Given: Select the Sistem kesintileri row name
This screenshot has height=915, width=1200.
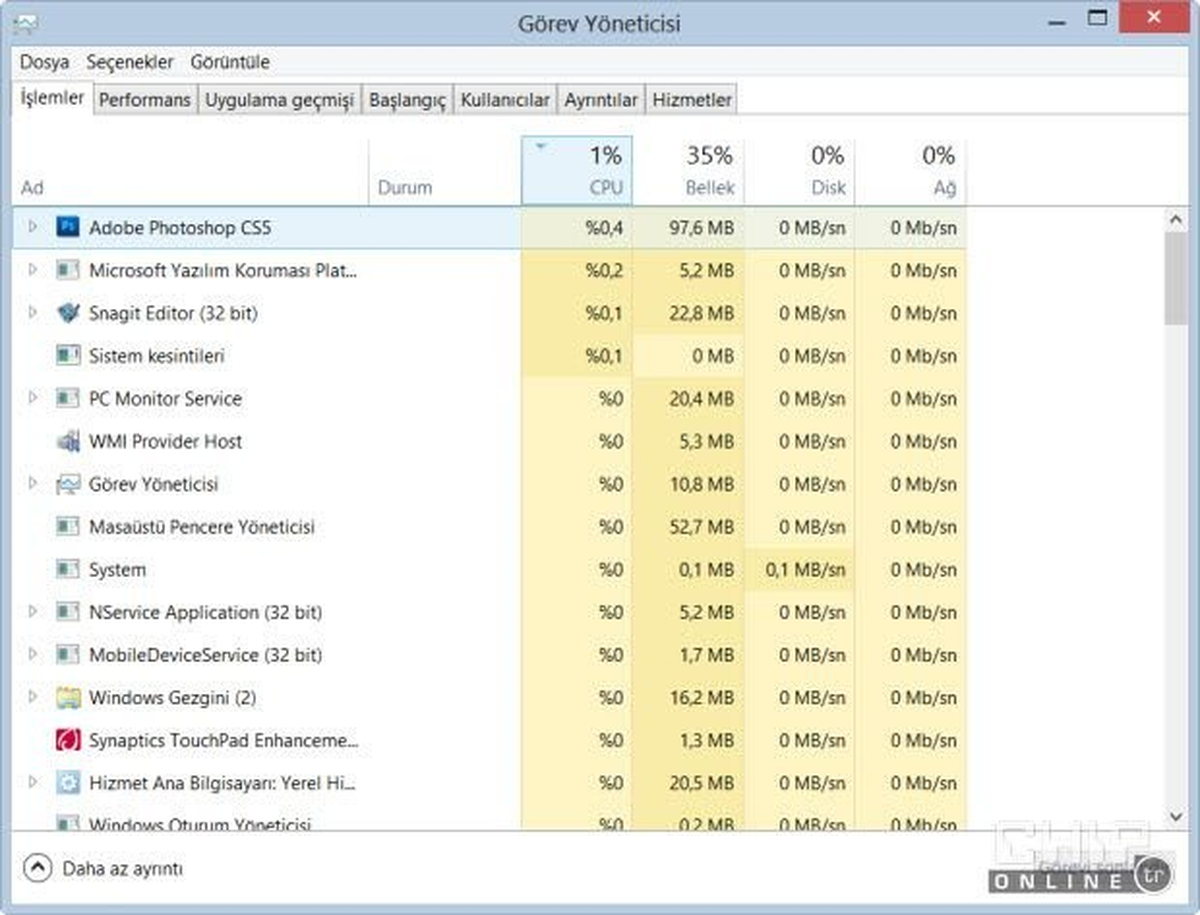Looking at the screenshot, I should click(x=157, y=356).
